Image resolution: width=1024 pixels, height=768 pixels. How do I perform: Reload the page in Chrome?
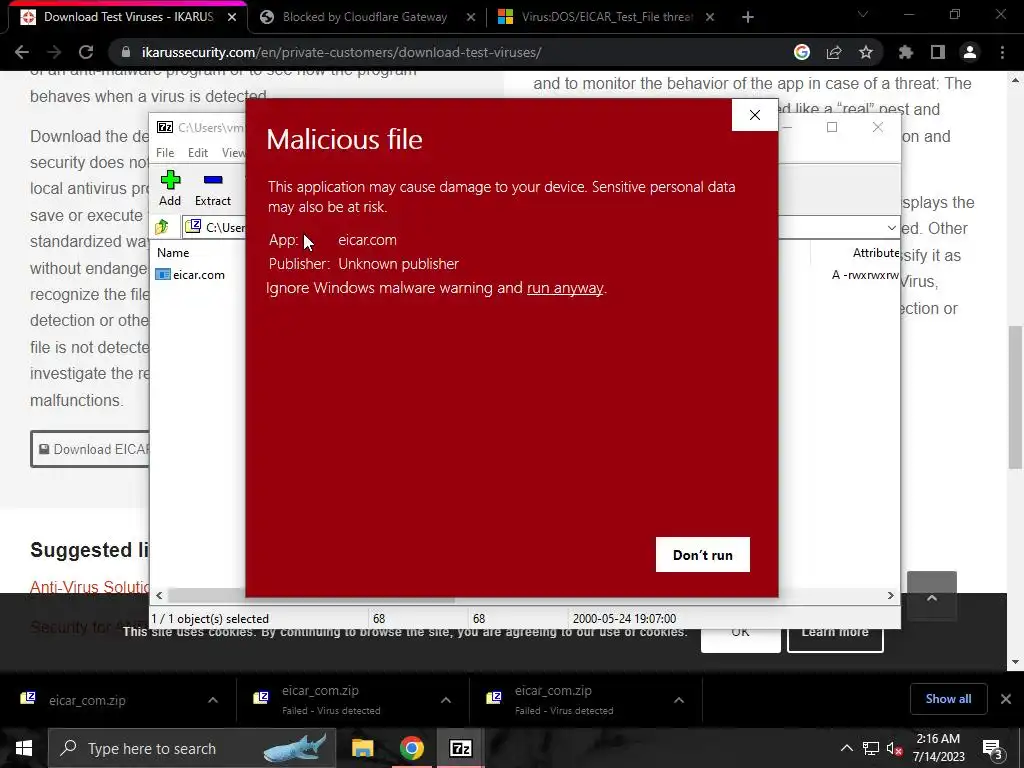(86, 52)
